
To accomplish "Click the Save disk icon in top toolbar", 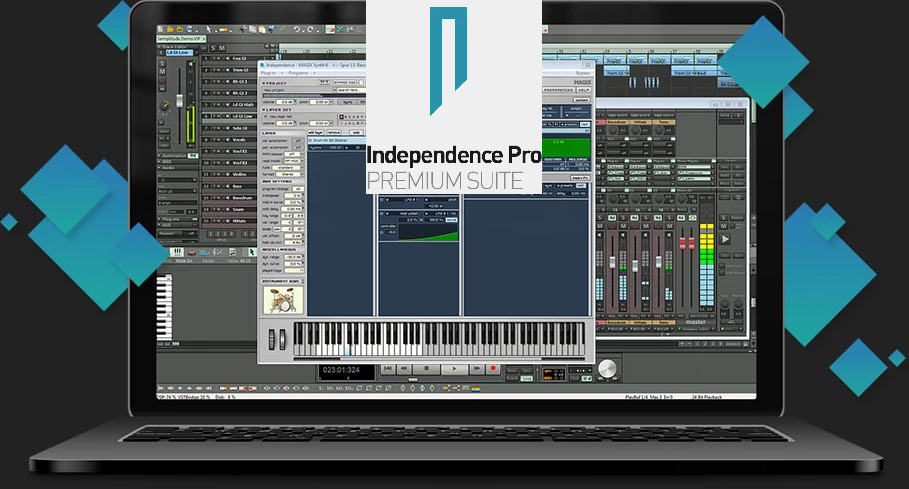I will coord(190,30).
